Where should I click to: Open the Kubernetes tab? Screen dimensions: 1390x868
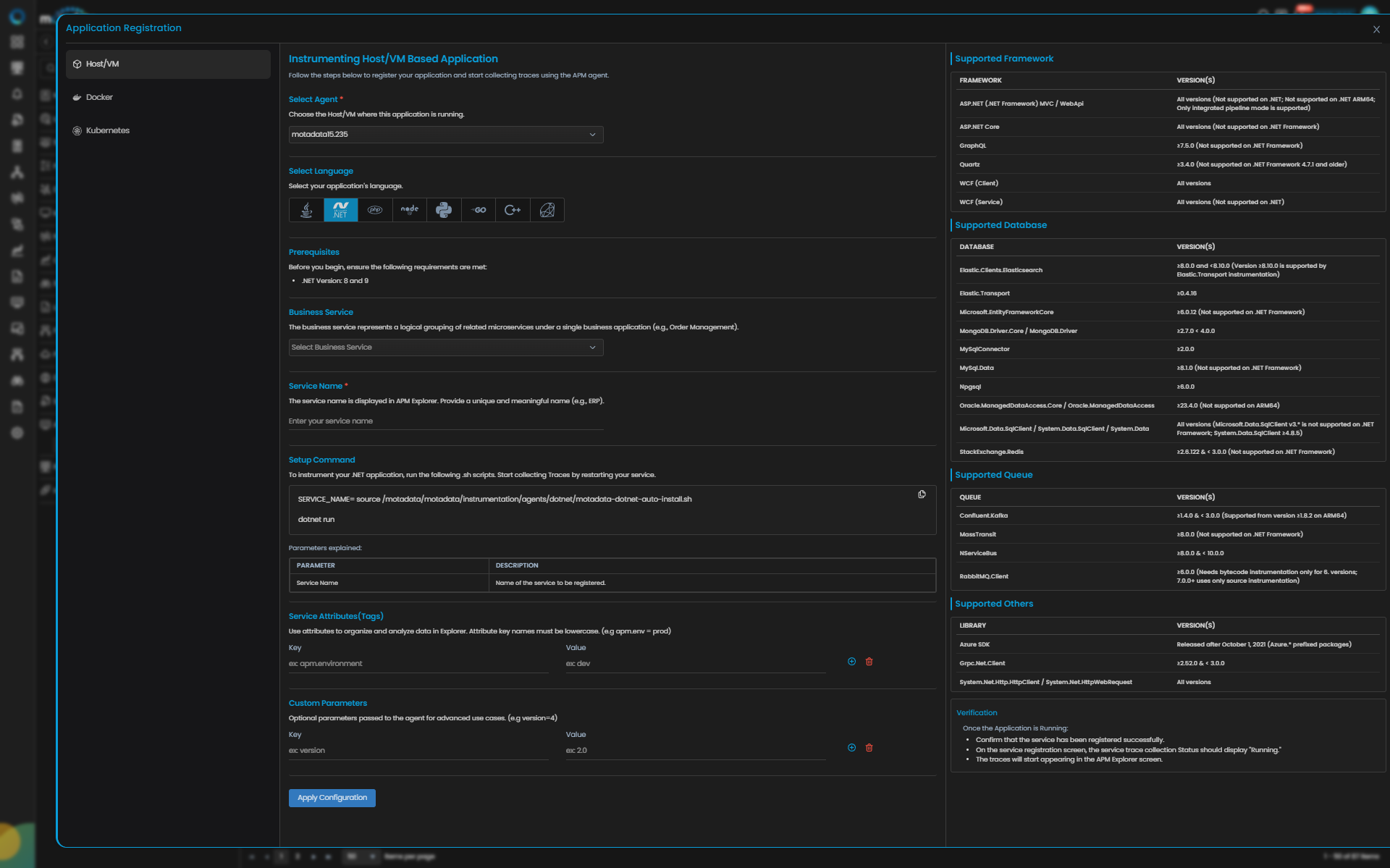point(168,130)
